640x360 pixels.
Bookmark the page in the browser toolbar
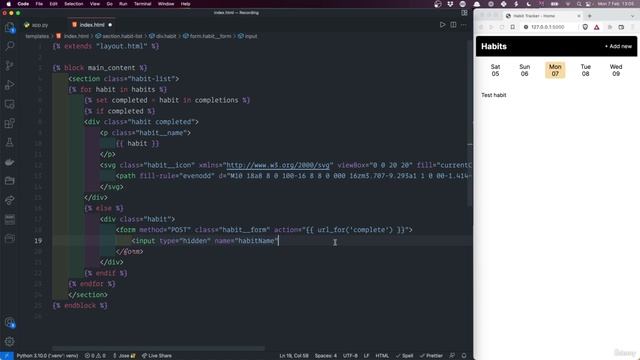click(513, 27)
